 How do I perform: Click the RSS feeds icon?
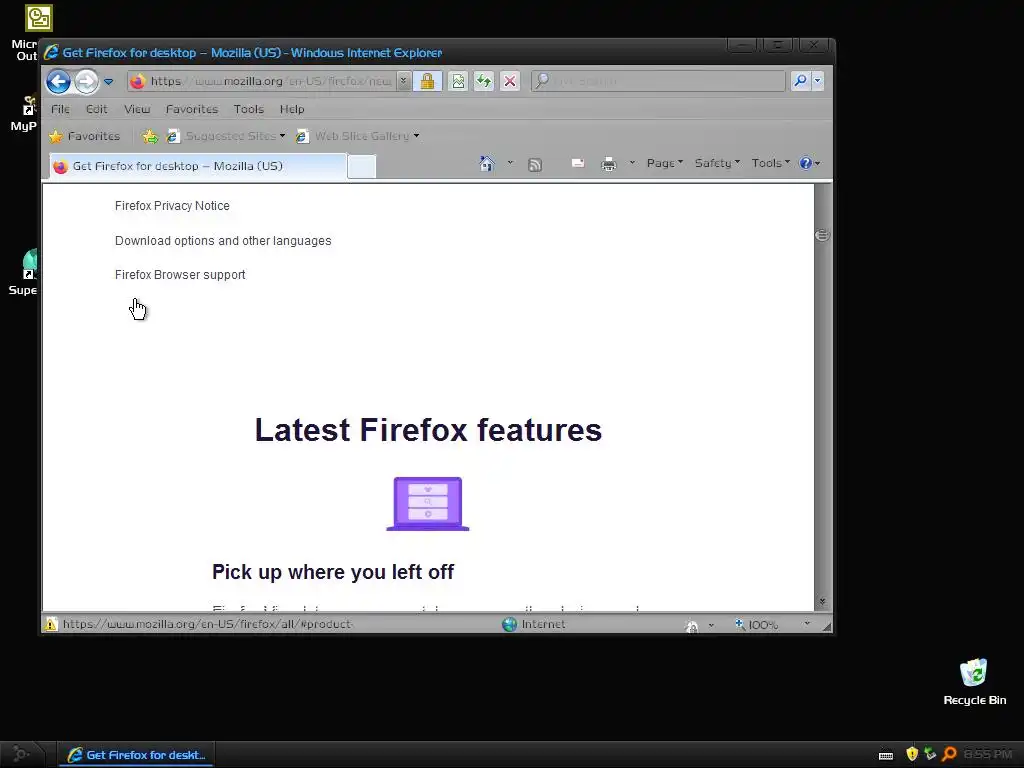click(x=535, y=165)
